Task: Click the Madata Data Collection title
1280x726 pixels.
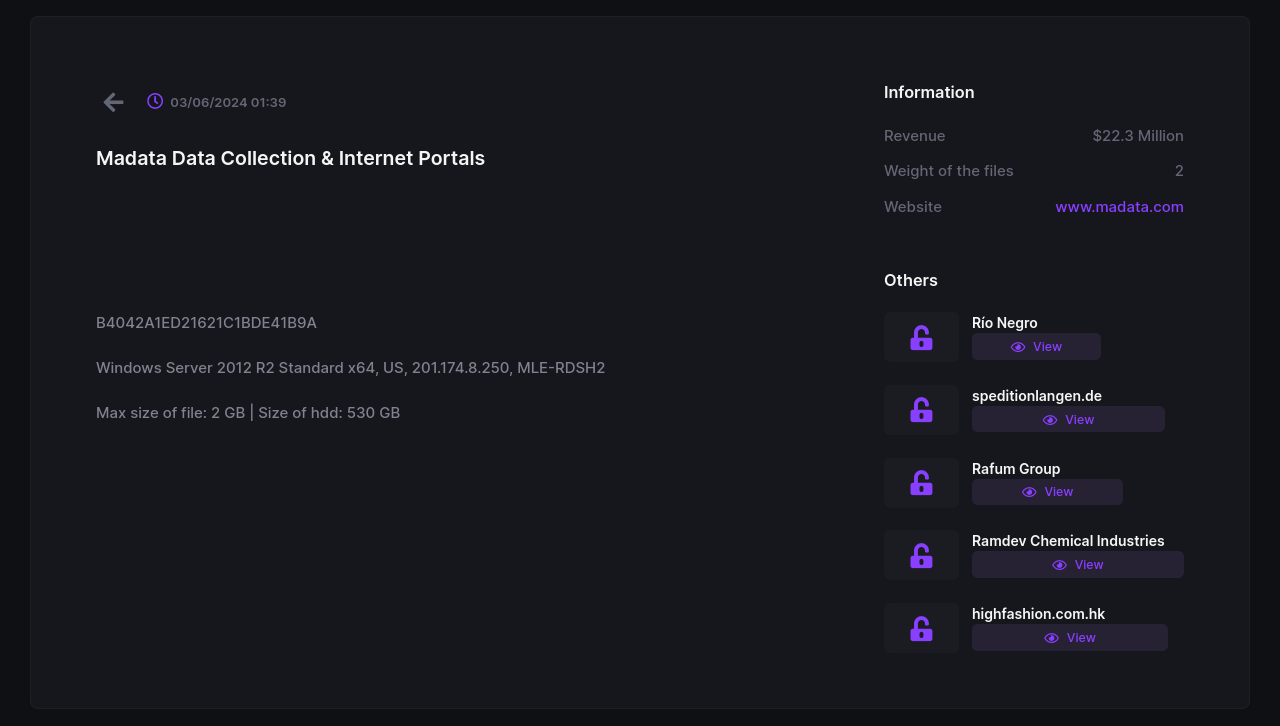Action: [x=290, y=158]
